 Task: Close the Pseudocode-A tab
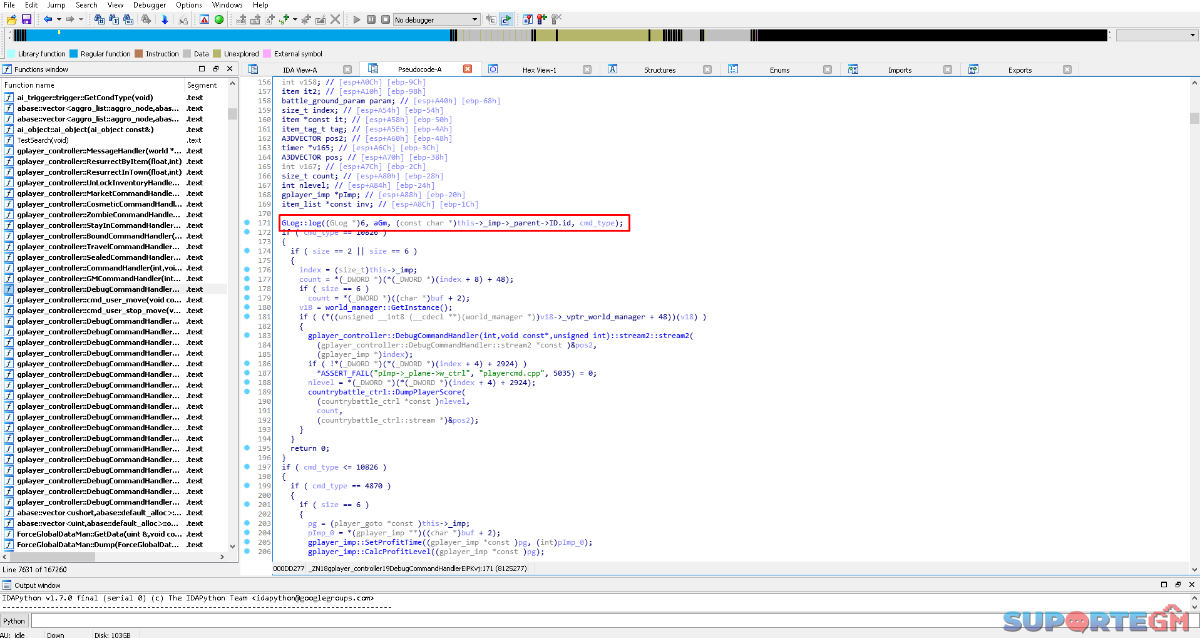[467, 70]
